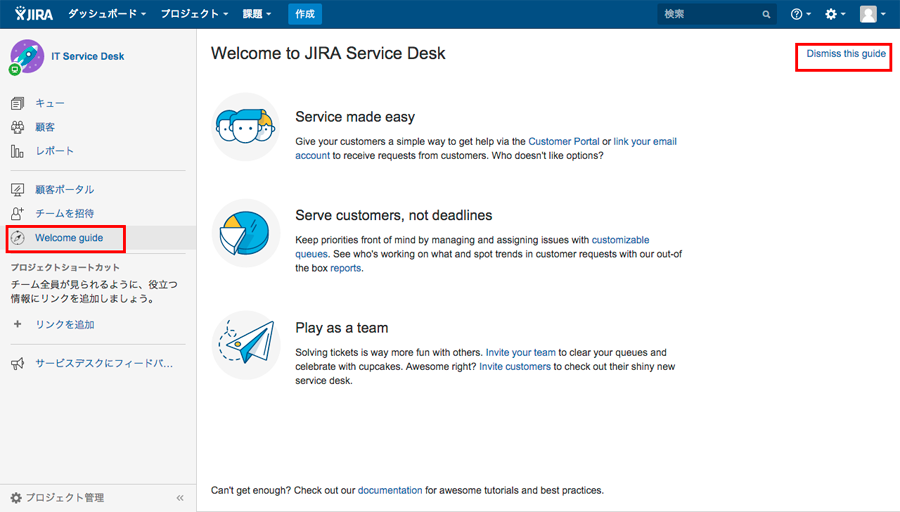Click the customers icon beside 顧客
The width and height of the screenshot is (900, 512).
coord(17,127)
